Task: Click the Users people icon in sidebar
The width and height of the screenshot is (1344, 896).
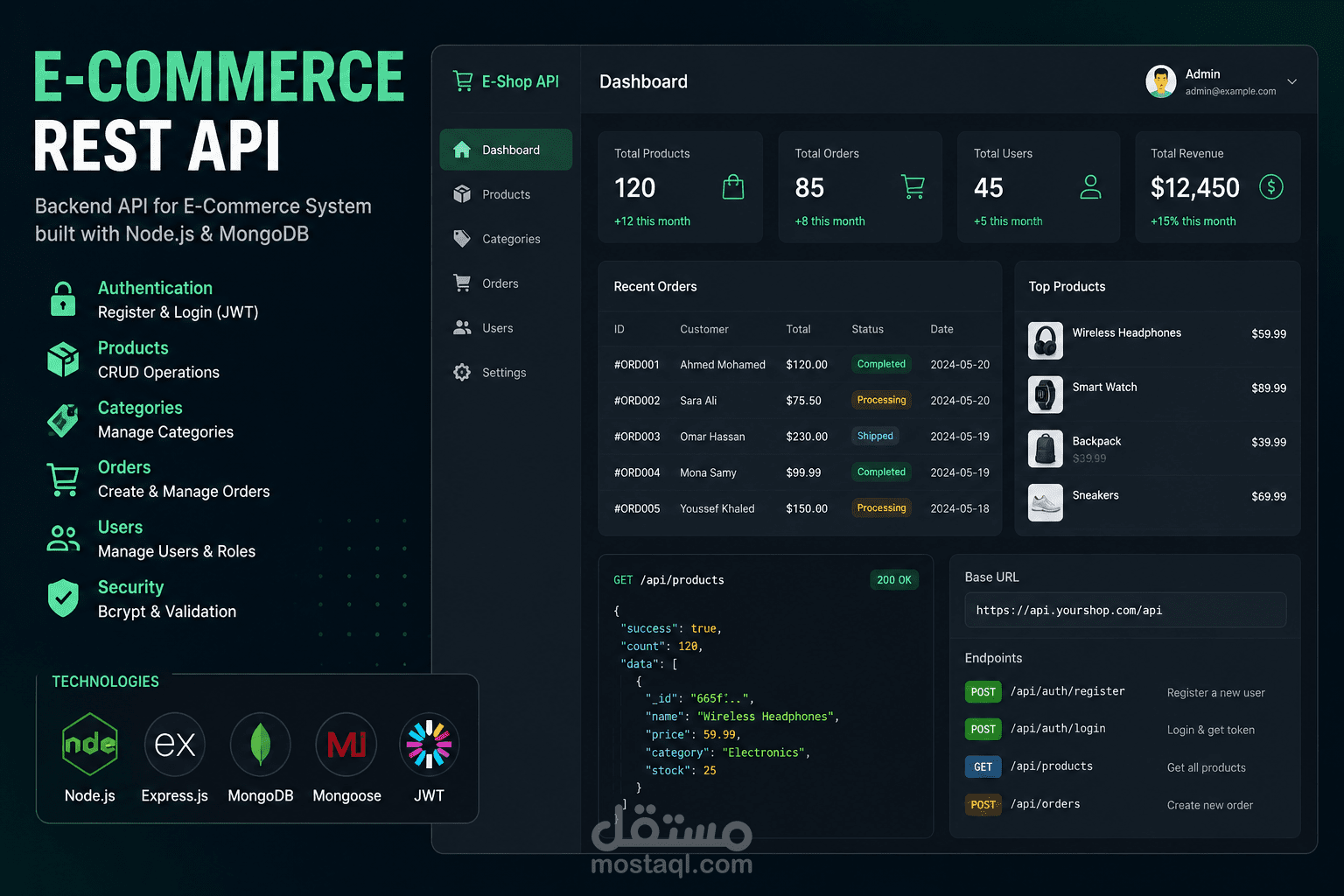Action: click(x=462, y=328)
